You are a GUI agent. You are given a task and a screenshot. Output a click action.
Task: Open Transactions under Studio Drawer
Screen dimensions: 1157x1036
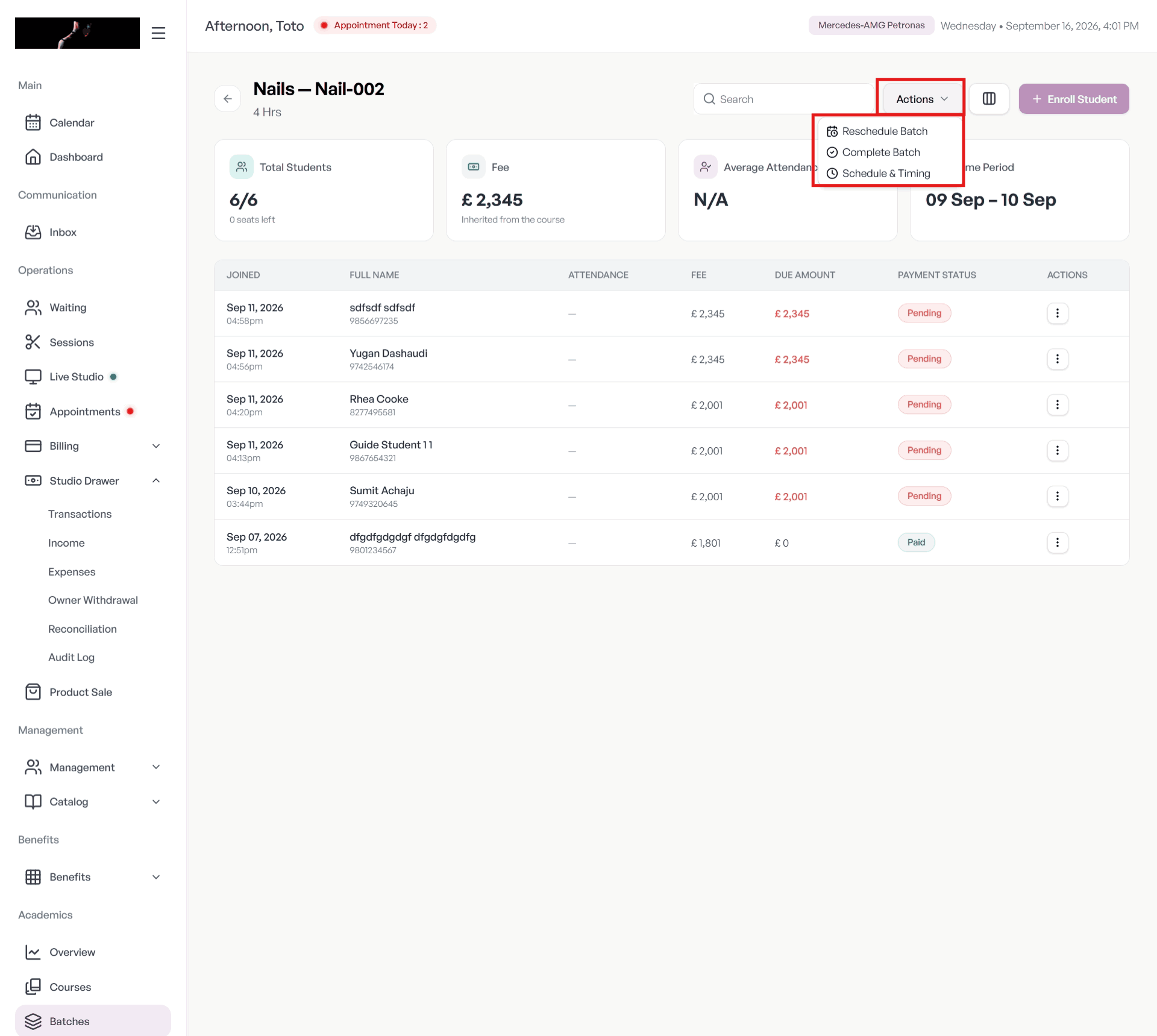[x=80, y=514]
